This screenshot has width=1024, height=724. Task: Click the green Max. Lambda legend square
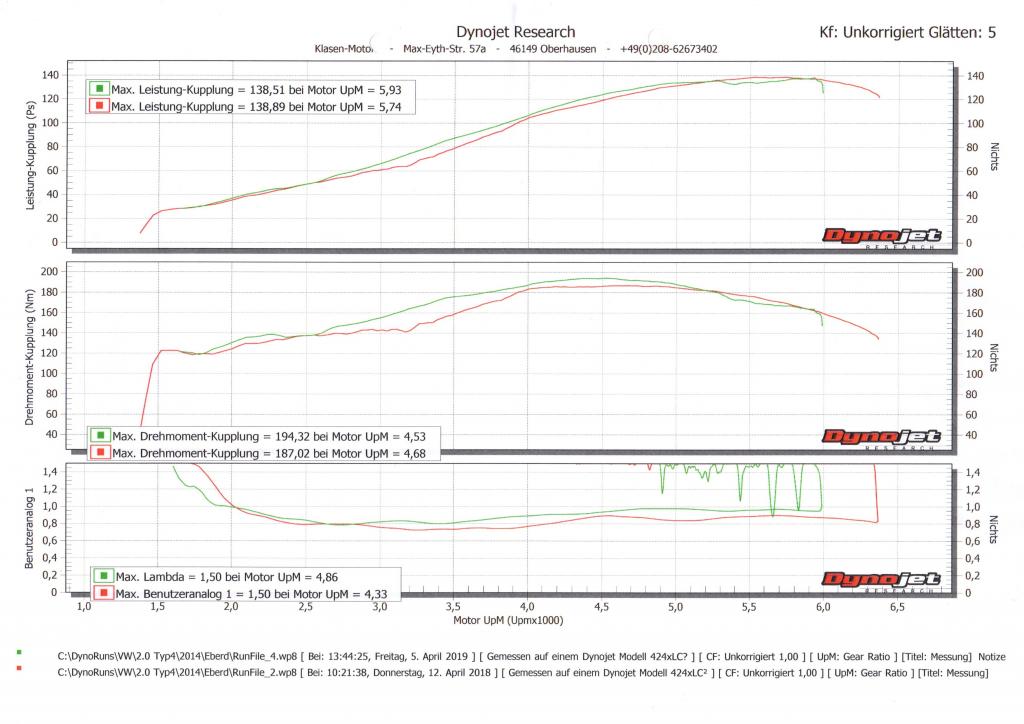click(x=103, y=576)
